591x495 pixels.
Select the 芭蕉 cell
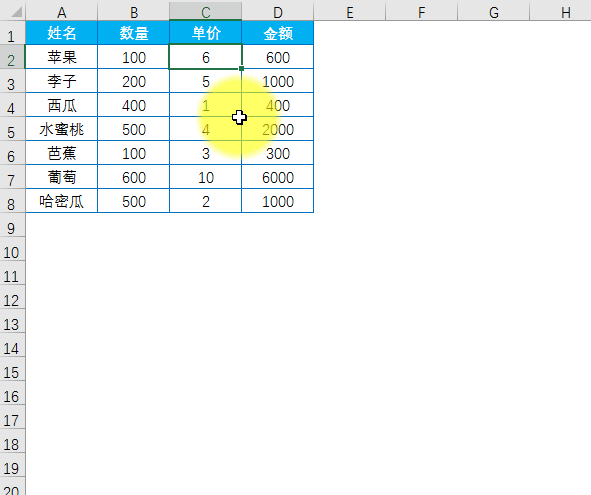(61, 153)
